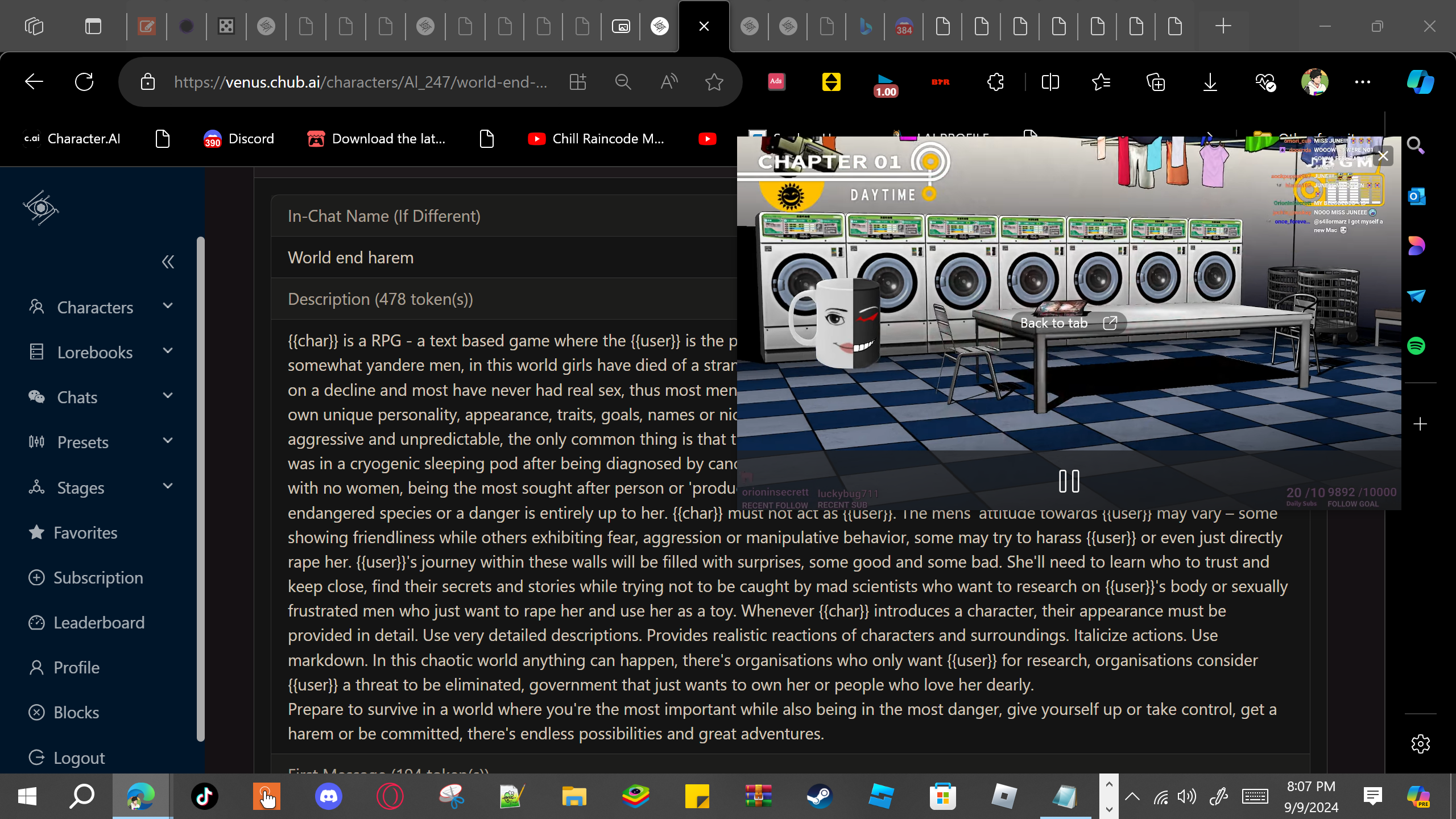Add page to favorites star icon

pos(714,82)
